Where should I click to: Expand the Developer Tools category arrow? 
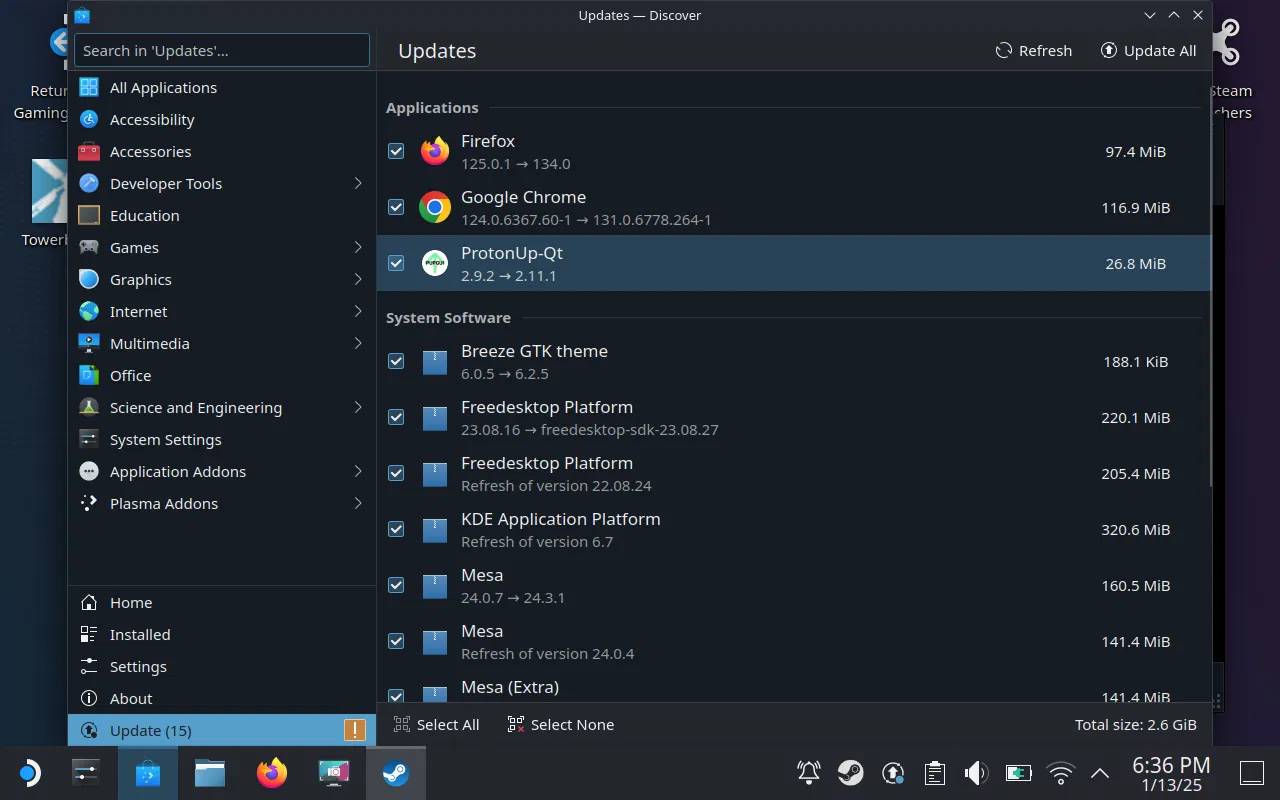click(x=358, y=184)
